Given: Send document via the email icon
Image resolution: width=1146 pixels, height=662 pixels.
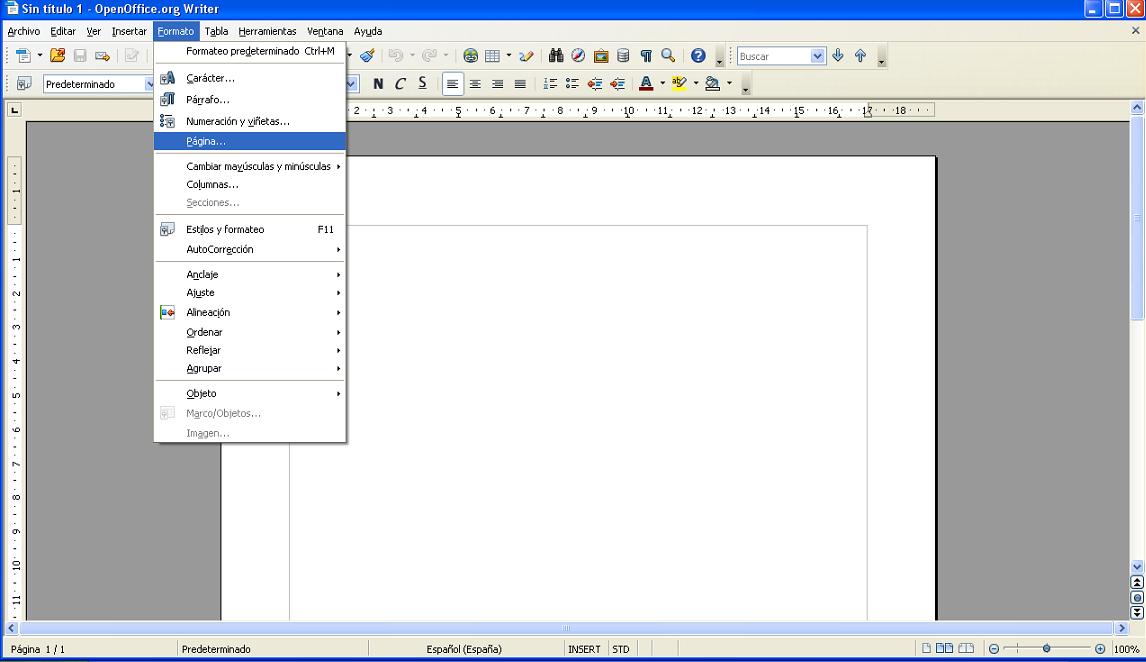Looking at the screenshot, I should 102,56.
